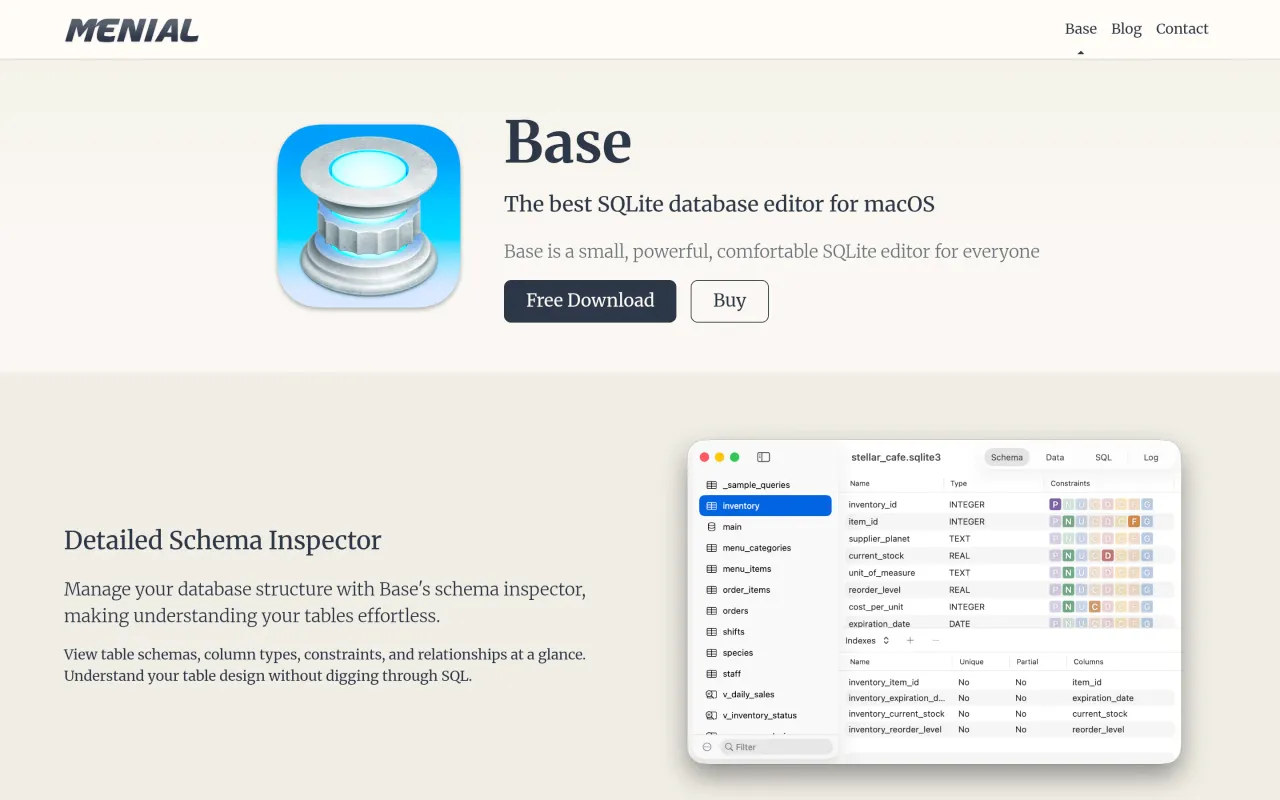Click the N badge in the unit_of_measure row
This screenshot has height=800, width=1280.
(x=1068, y=573)
